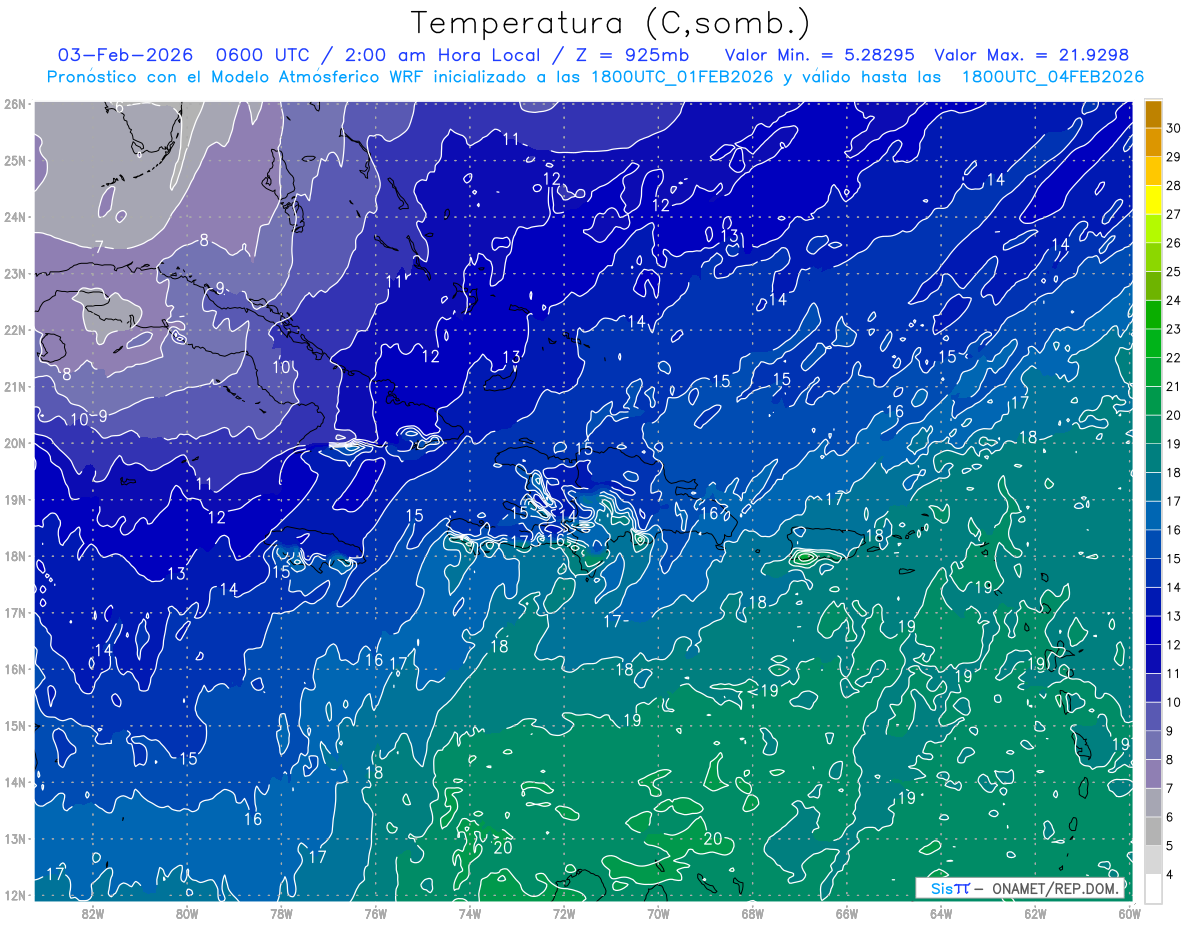
Task: Click the dark blue colorbar segment between 12 and 13
Action: (x=1153, y=630)
